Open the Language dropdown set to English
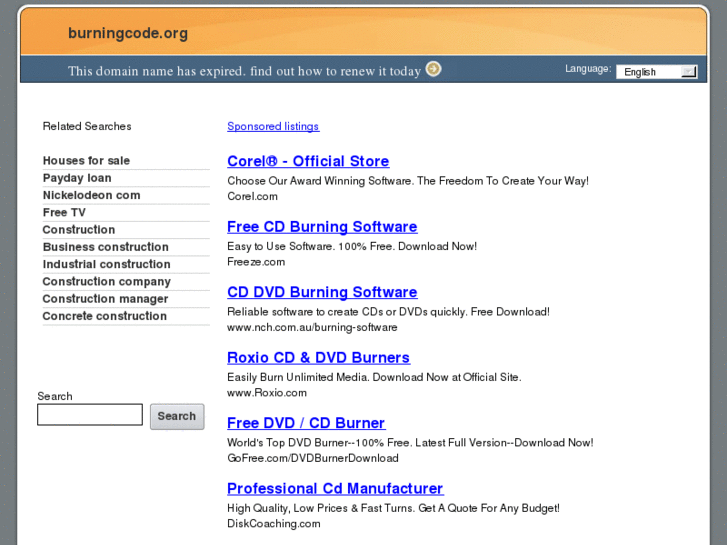727x545 pixels. [657, 72]
